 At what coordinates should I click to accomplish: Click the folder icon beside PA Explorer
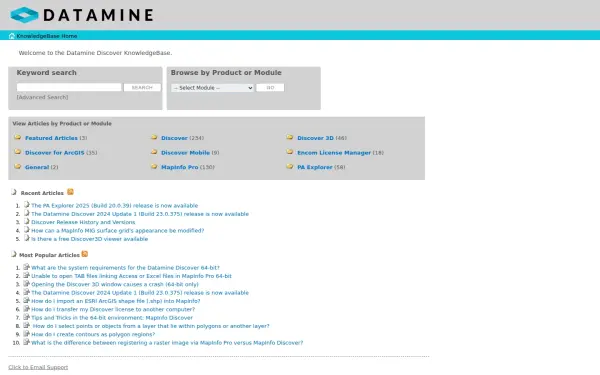coord(290,166)
